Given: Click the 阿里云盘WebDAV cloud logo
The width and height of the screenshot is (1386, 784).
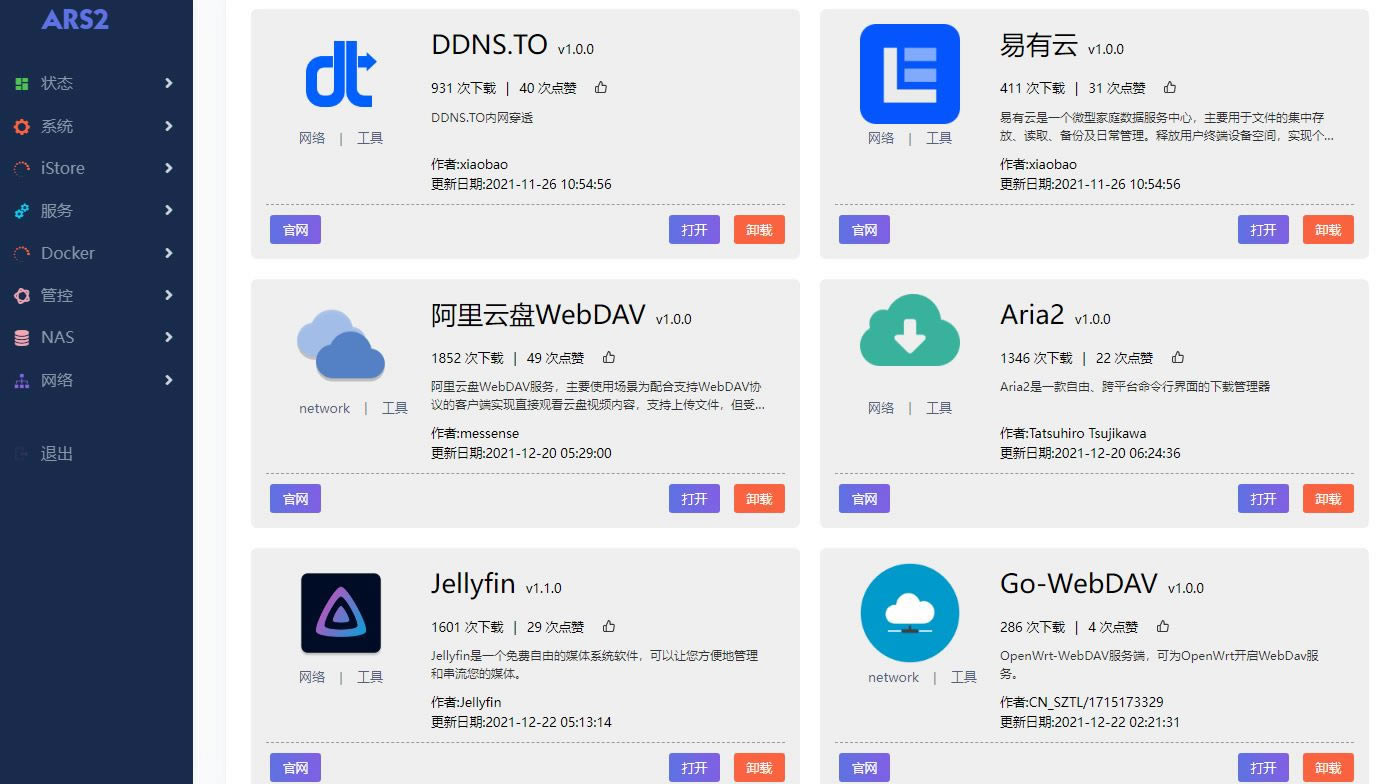Looking at the screenshot, I should click(340, 345).
